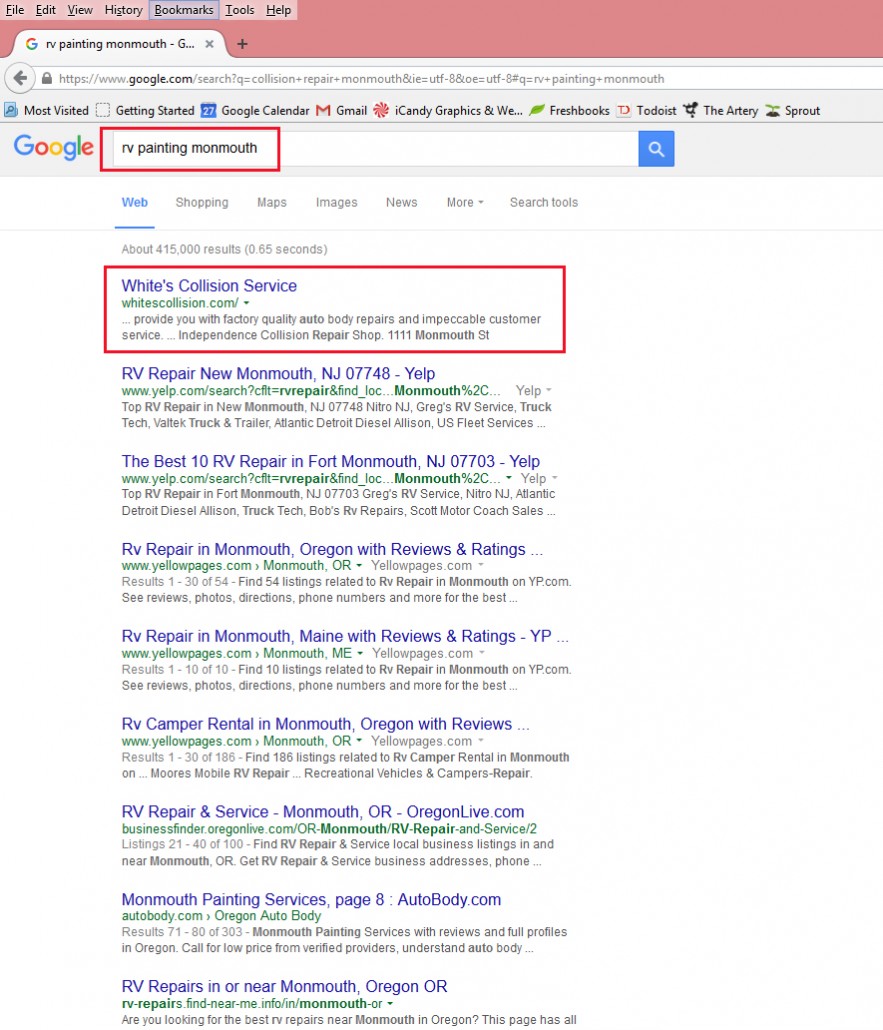Open the File menu

(14, 10)
